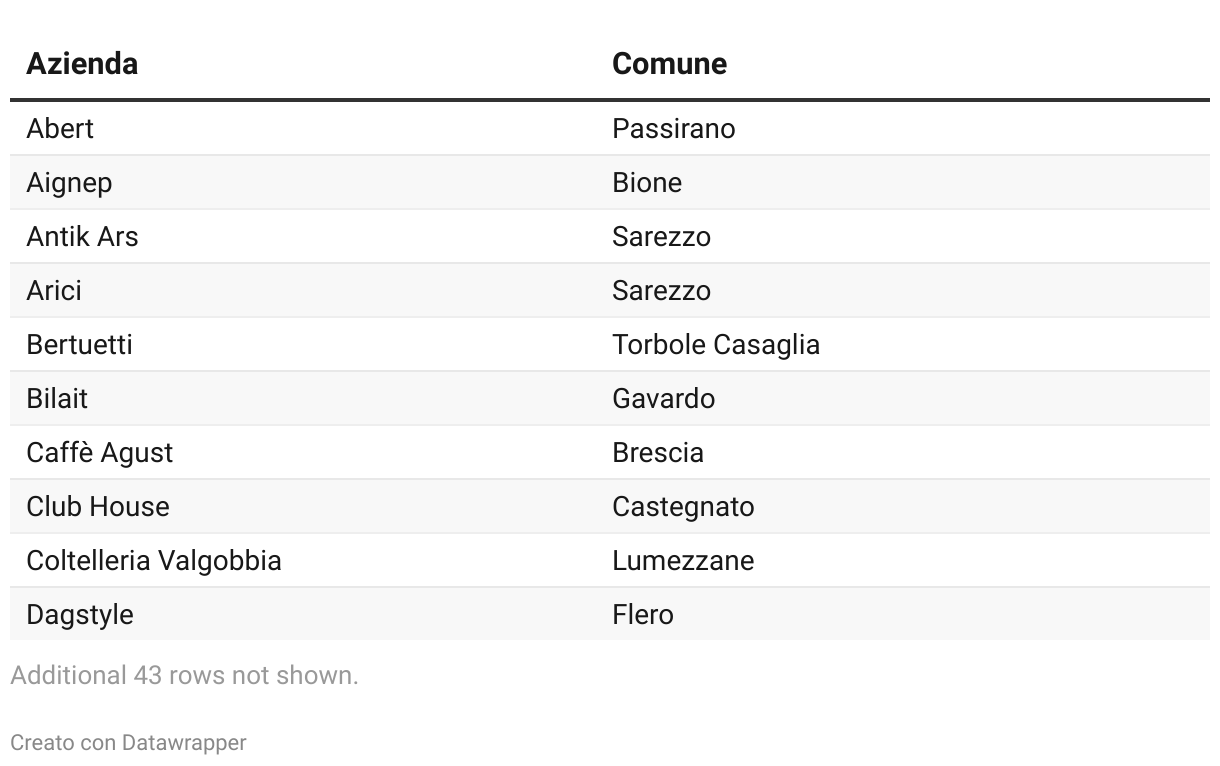This screenshot has width=1220, height=766.
Task: Select the Arici row name
Action: pos(54,291)
